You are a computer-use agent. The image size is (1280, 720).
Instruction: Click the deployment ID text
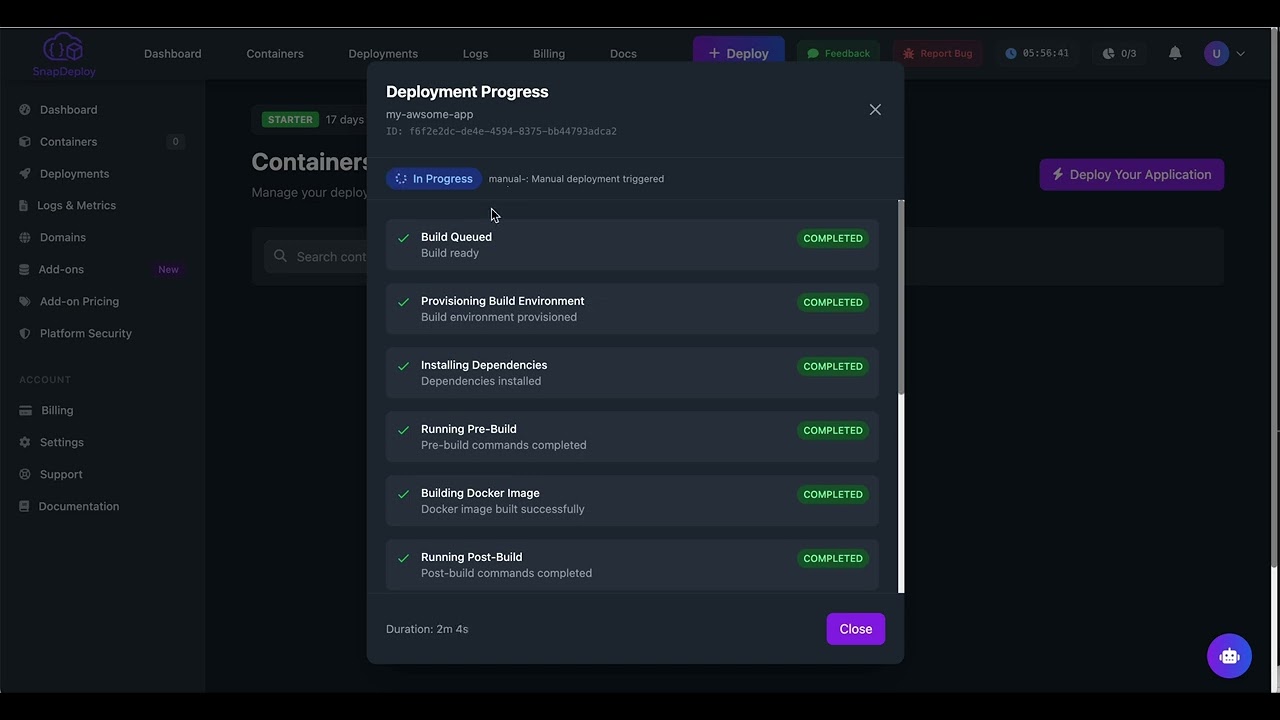tap(501, 131)
